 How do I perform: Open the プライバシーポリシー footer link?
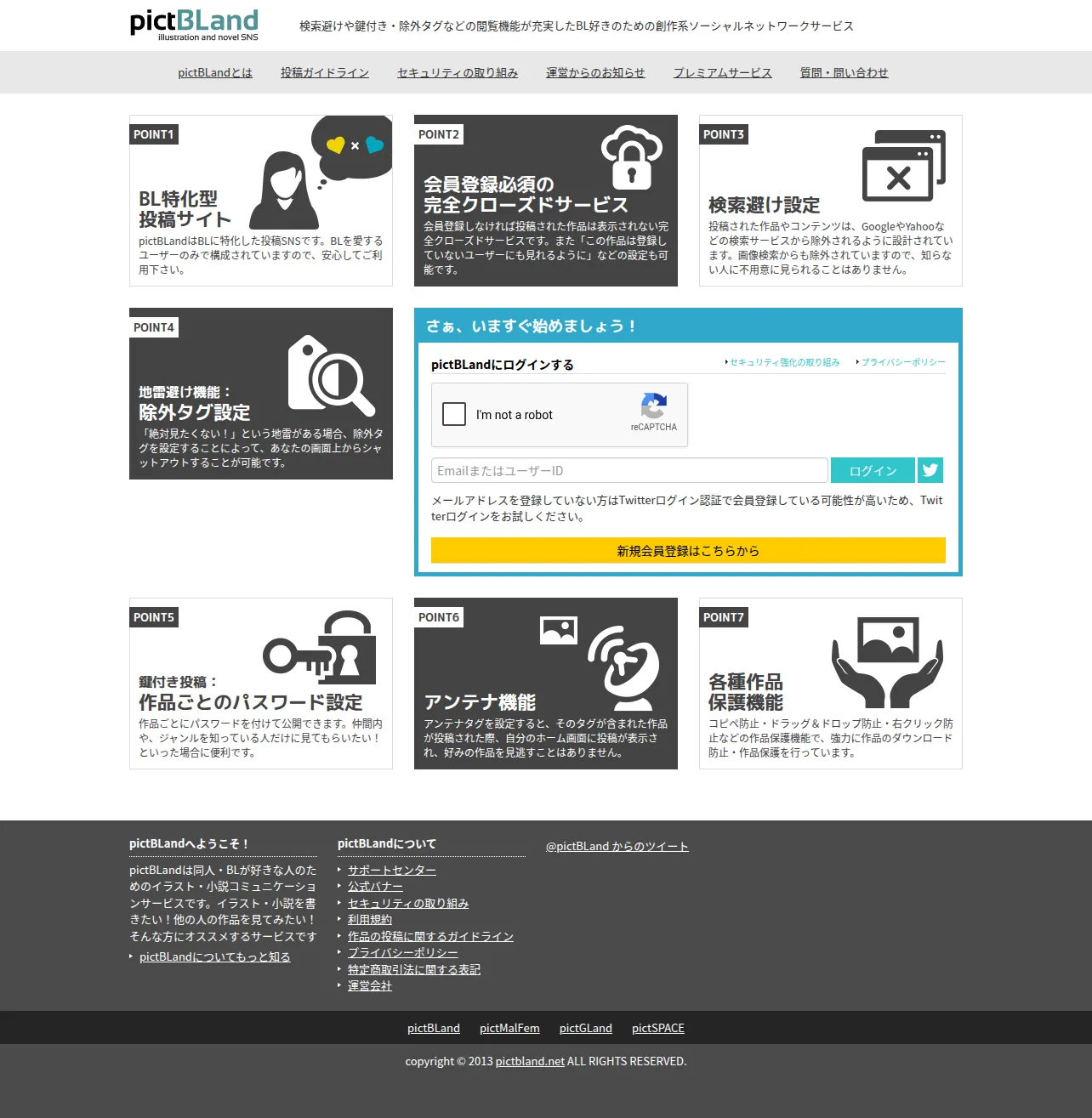point(403,952)
